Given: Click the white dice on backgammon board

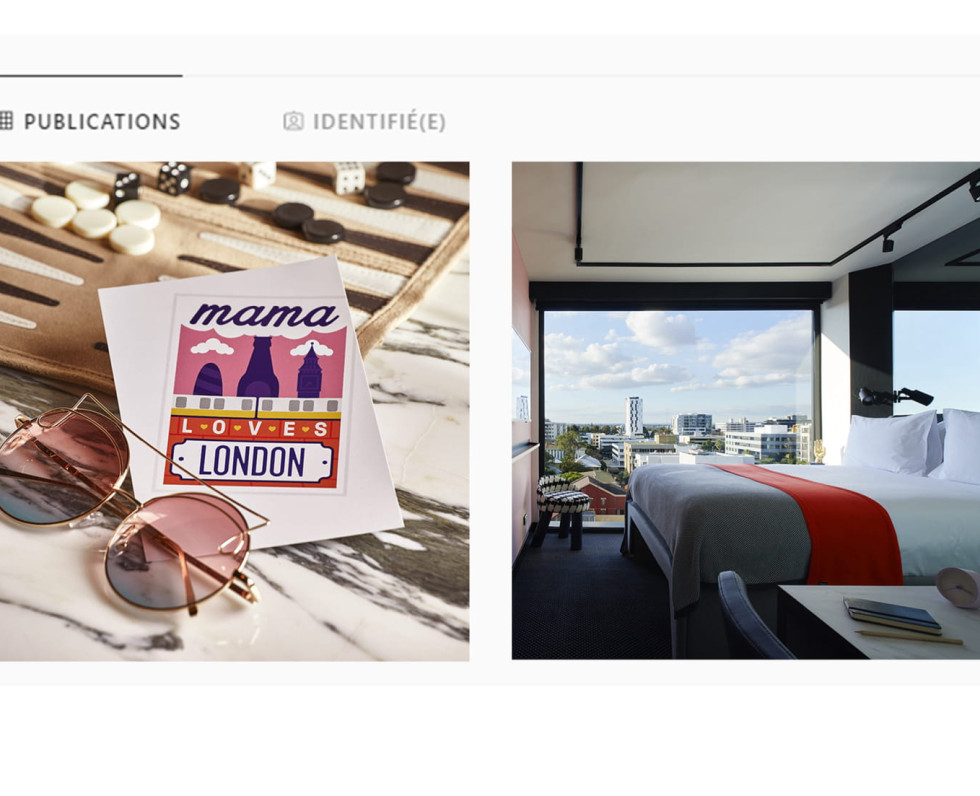Looking at the screenshot, I should pyautogui.click(x=349, y=178).
